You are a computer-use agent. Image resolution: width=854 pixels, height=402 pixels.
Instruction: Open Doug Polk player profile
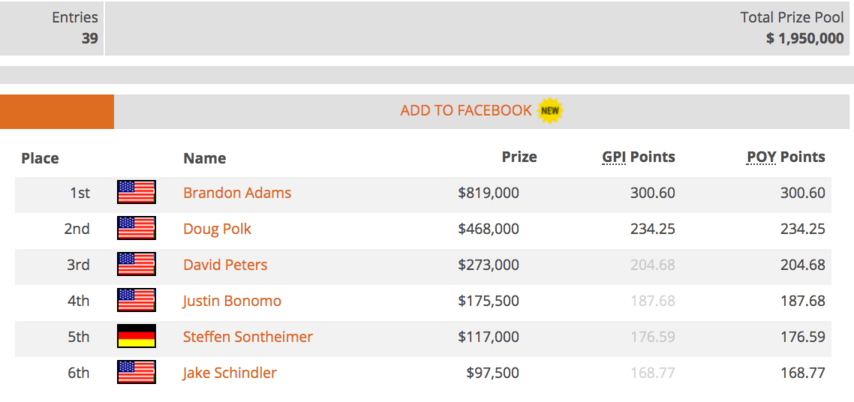[217, 229]
